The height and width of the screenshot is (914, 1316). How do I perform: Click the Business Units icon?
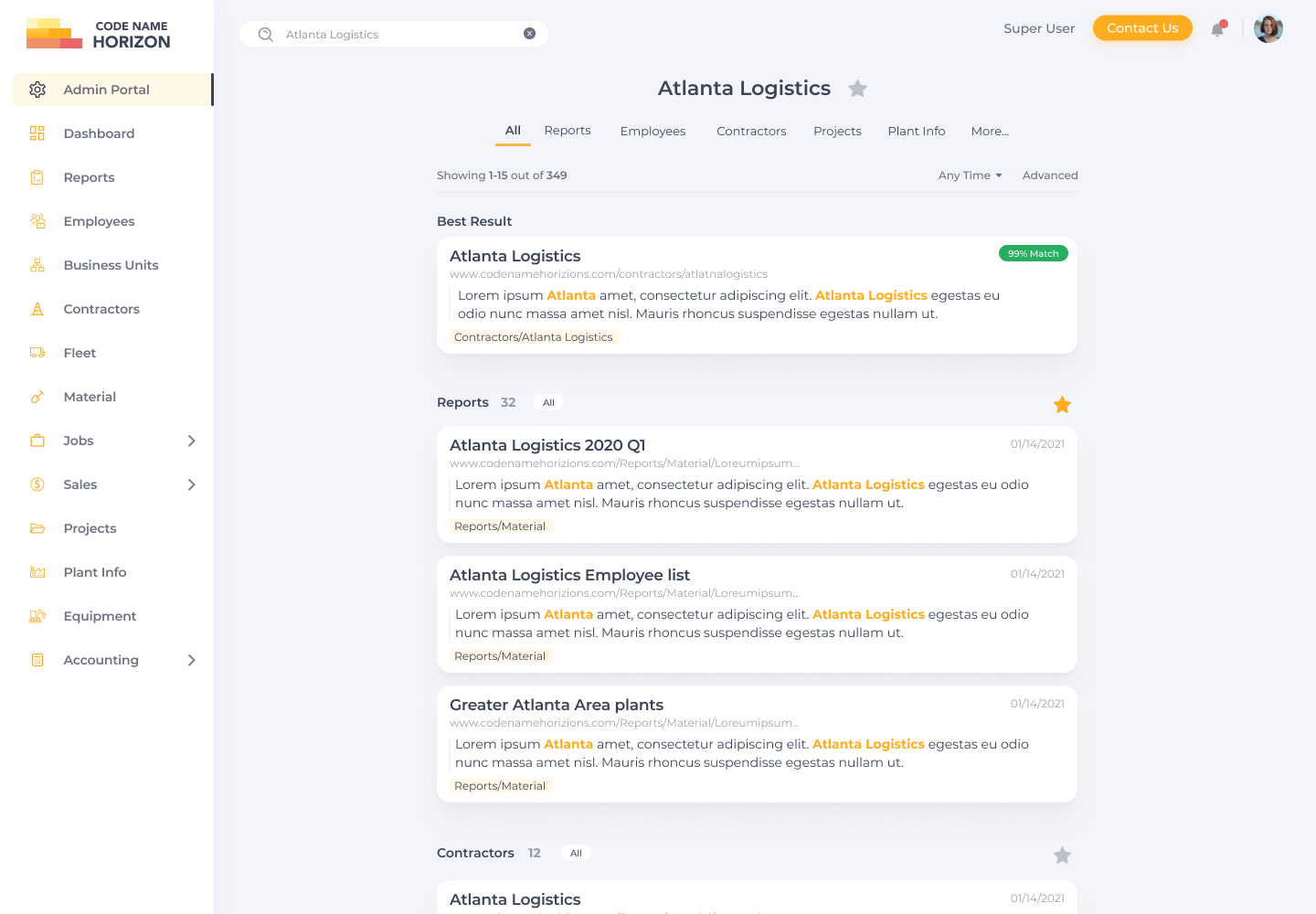37,265
